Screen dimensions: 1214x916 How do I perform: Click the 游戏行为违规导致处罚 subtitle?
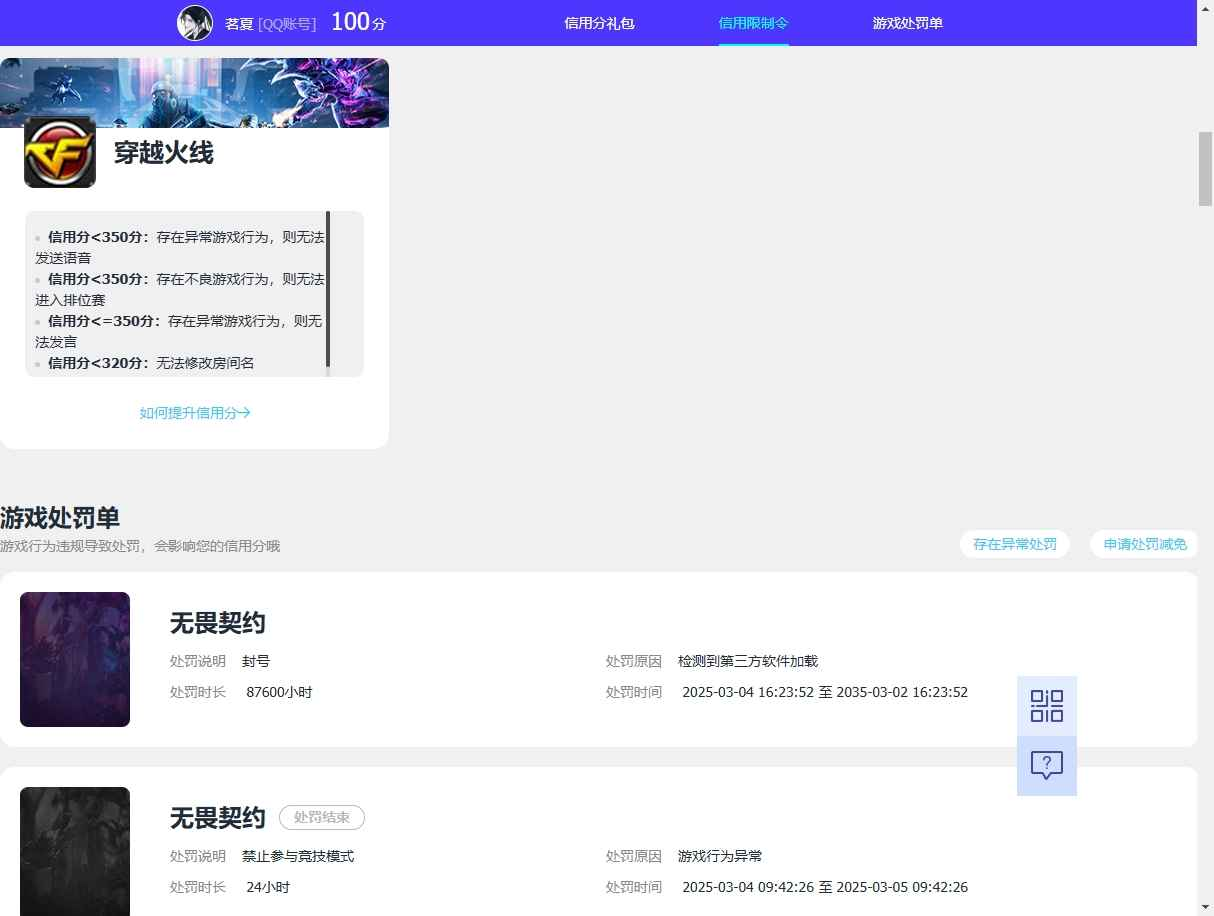pyautogui.click(x=140, y=546)
